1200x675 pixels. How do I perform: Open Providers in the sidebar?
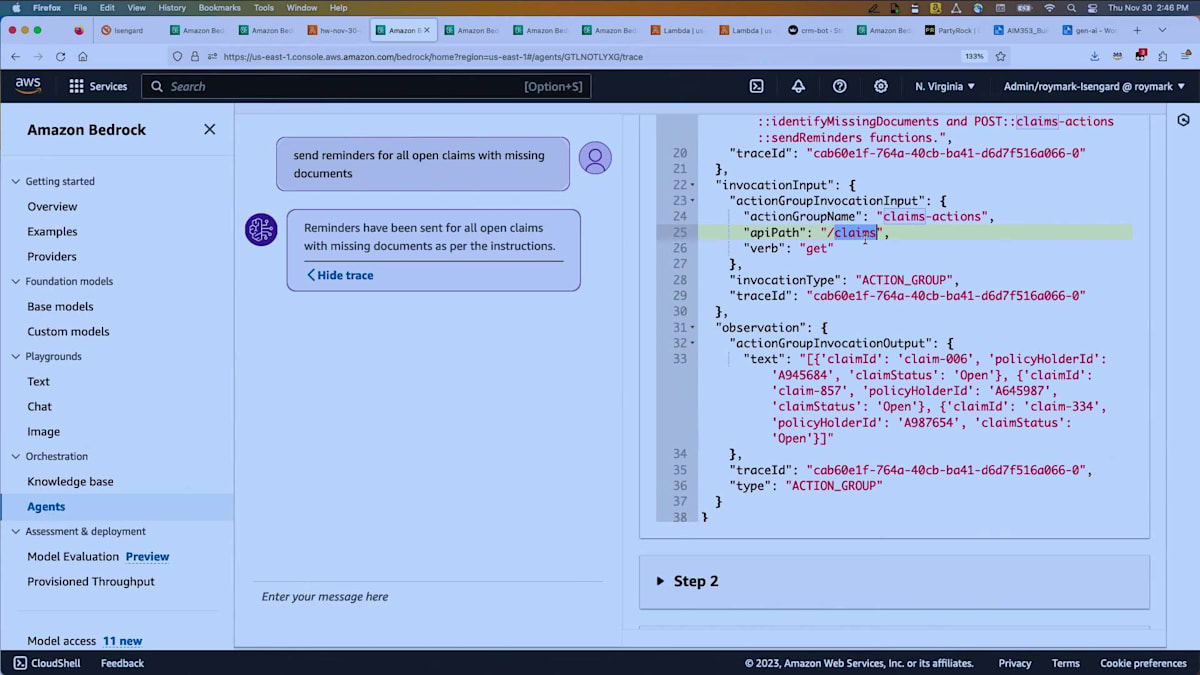tap(52, 256)
